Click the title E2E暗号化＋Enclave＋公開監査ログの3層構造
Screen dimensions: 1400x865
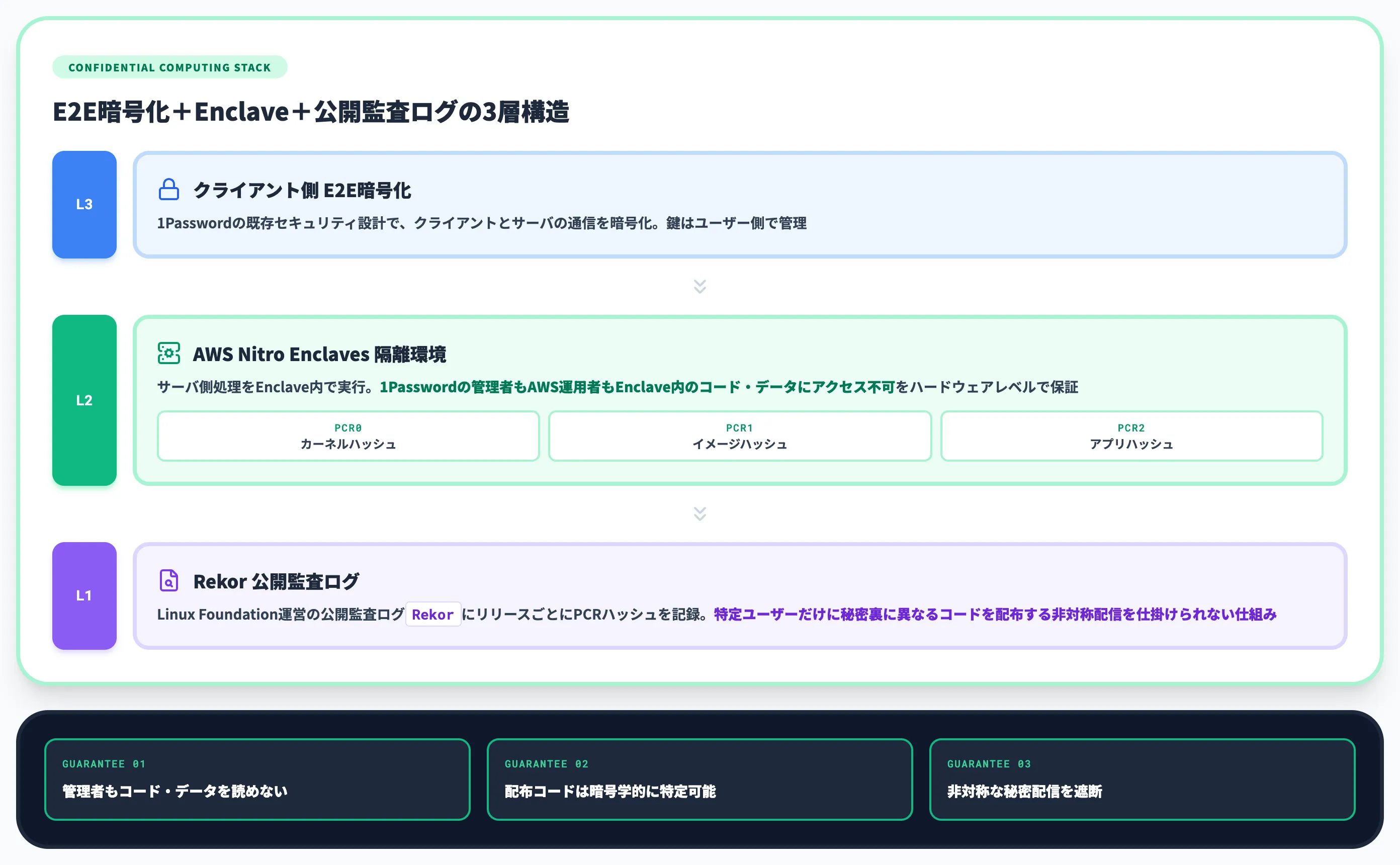tap(311, 112)
